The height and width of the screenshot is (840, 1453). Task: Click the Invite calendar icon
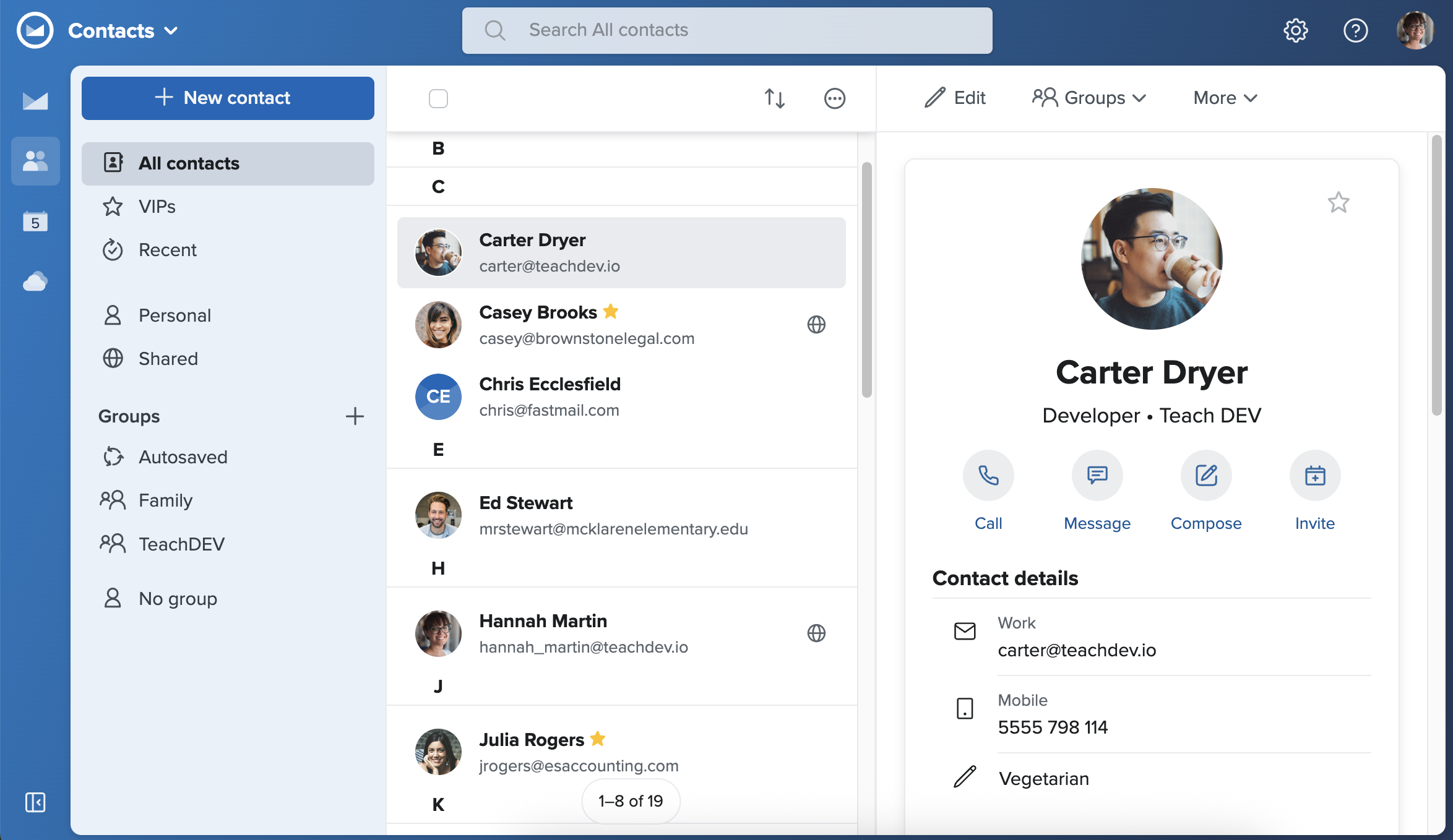coord(1314,475)
